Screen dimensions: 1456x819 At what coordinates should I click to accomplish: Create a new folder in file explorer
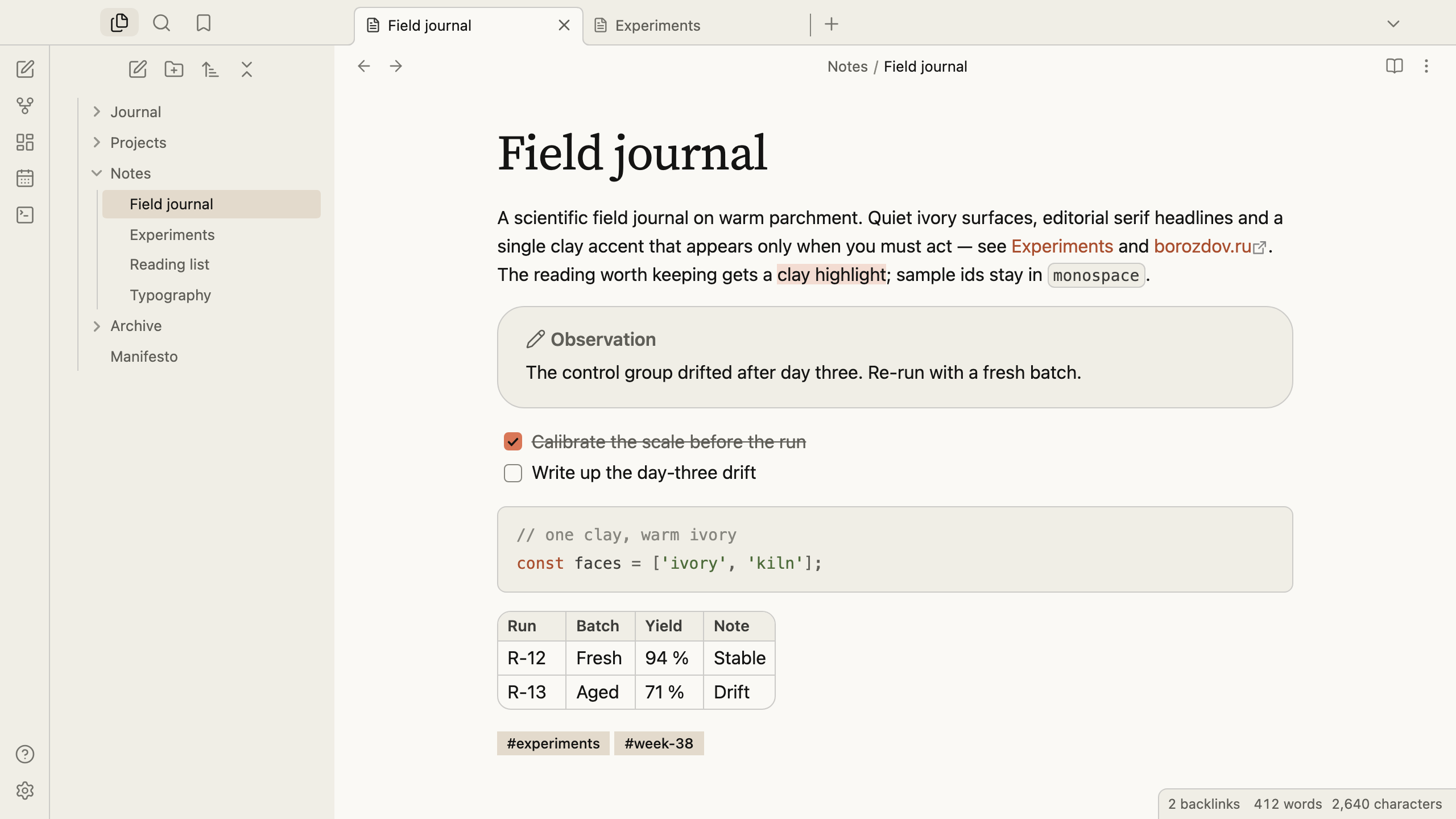[x=174, y=69]
